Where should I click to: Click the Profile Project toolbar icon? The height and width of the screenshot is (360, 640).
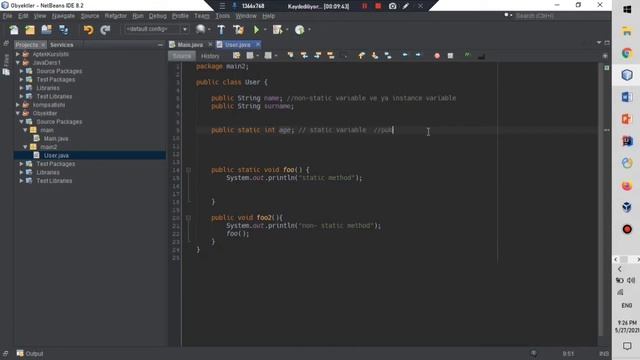(x=300, y=29)
